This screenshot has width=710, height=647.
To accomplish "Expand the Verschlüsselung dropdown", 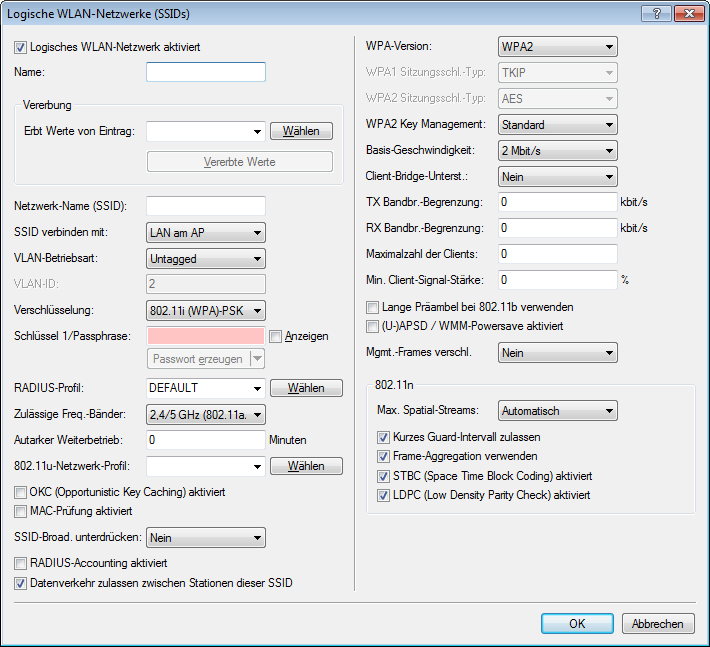I will [x=205, y=310].
